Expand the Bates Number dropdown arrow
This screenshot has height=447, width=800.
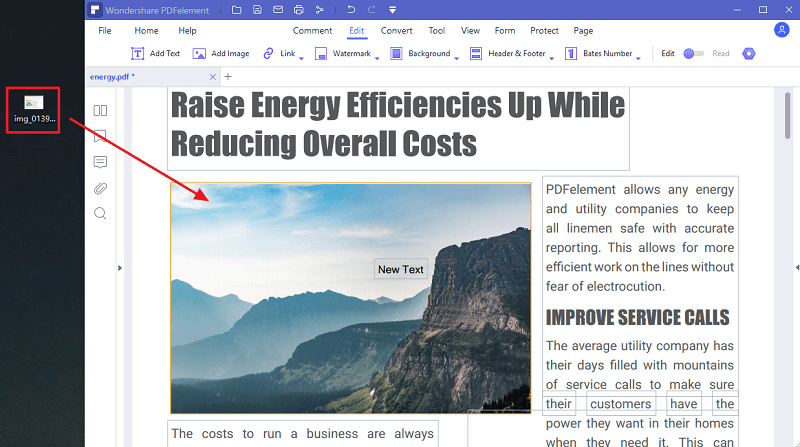tap(638, 58)
